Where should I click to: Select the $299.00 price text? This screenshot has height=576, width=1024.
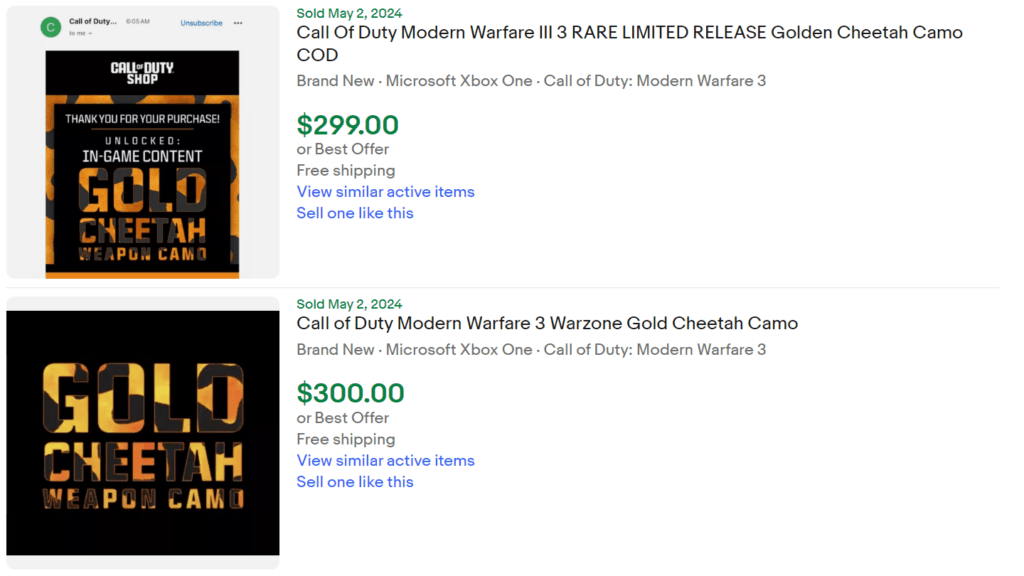click(348, 125)
